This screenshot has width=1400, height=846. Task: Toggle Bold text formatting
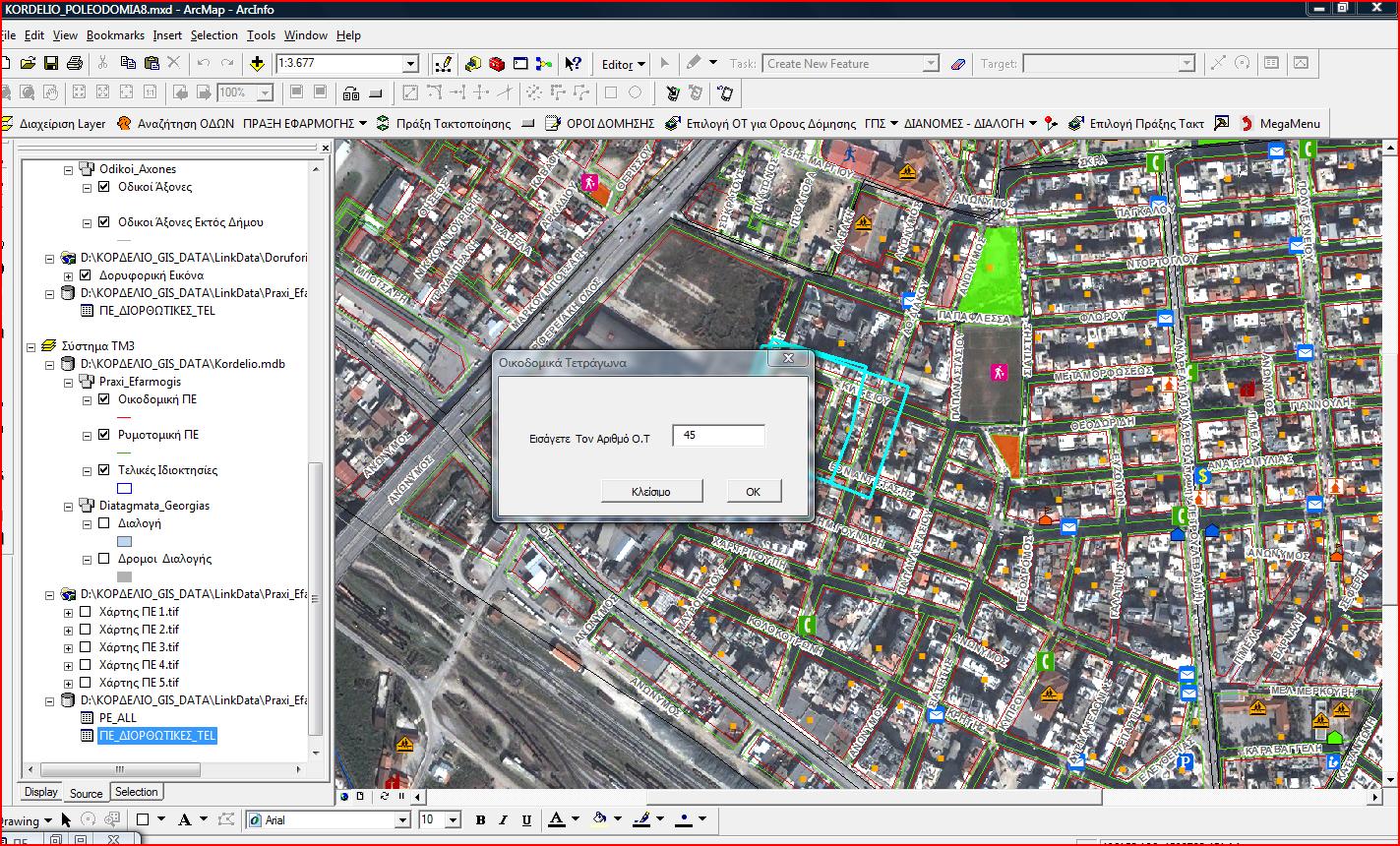pyautogui.click(x=480, y=819)
